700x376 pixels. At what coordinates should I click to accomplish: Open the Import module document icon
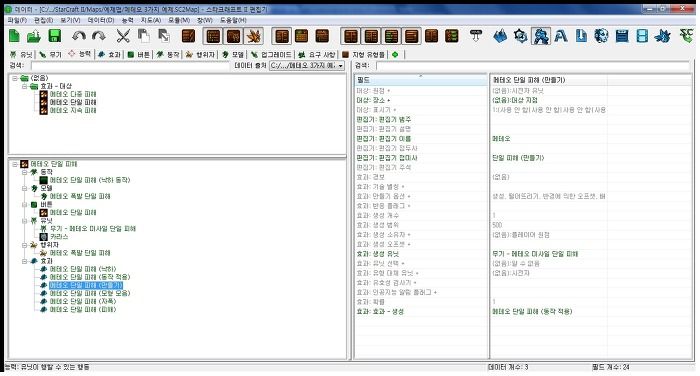click(581, 36)
